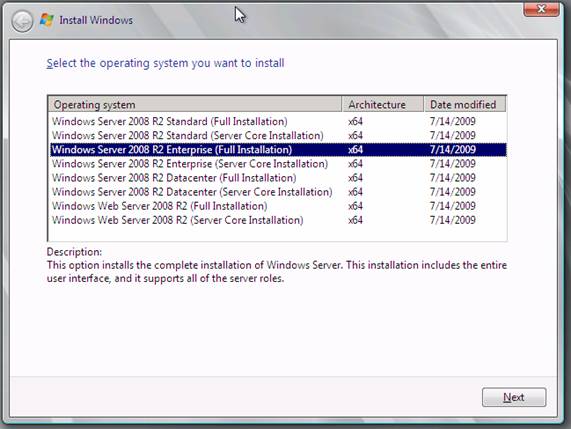Select Windows Server 2008 R2 Datacenter (Full Installation)
This screenshot has height=429, width=571.
tap(277, 178)
